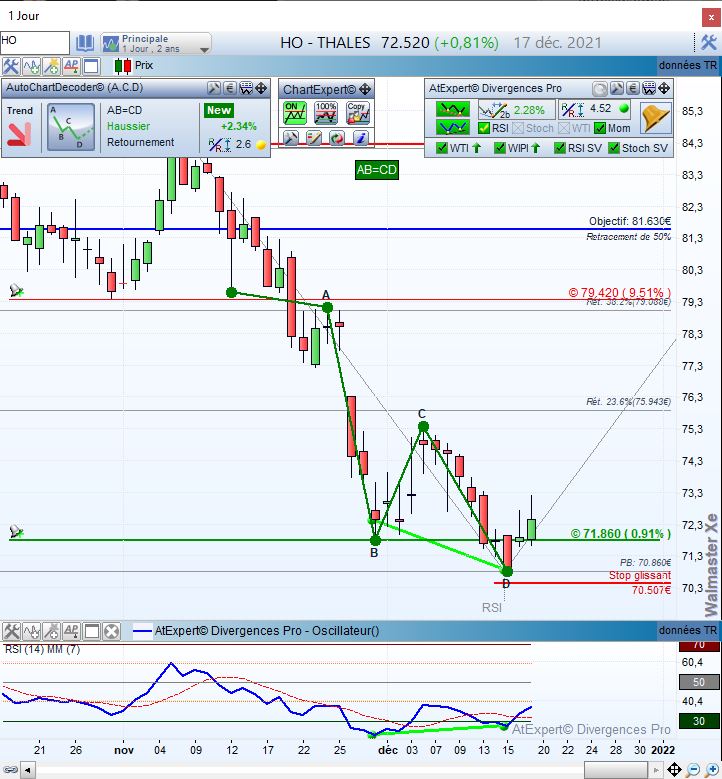
Task: Open the book list icon beside the ticker field
Action: 85,43
